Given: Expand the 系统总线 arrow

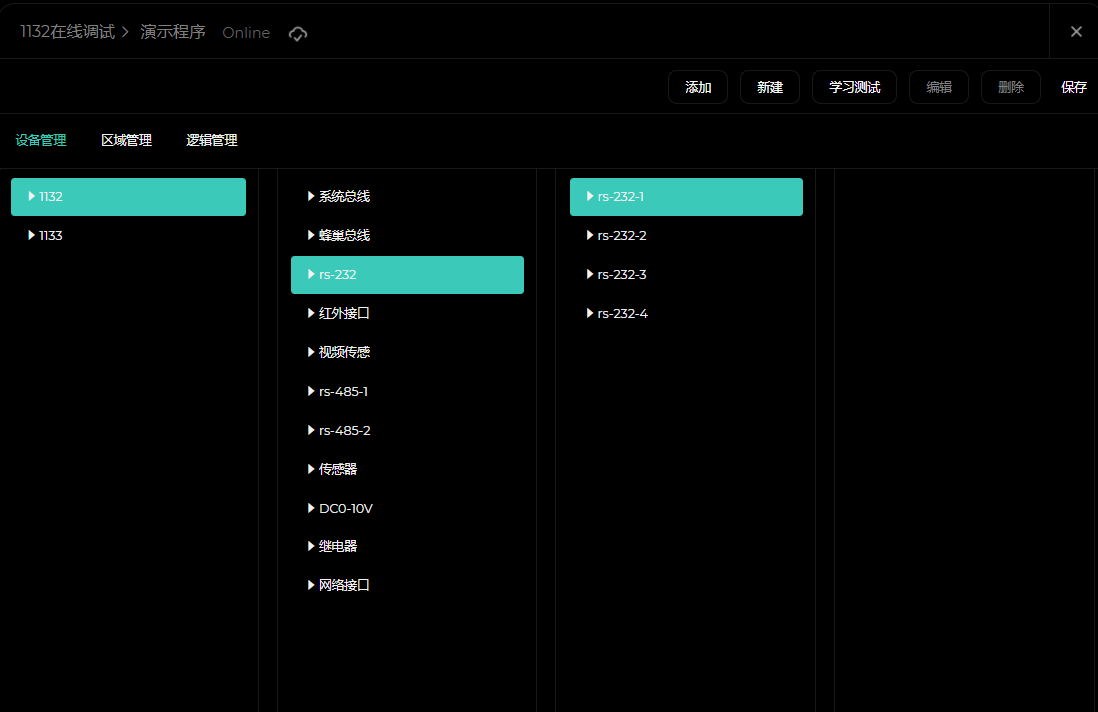Looking at the screenshot, I should coord(311,196).
